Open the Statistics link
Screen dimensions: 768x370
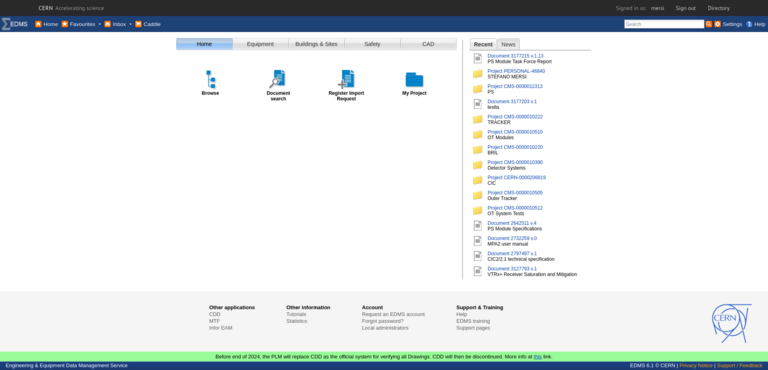coord(296,321)
